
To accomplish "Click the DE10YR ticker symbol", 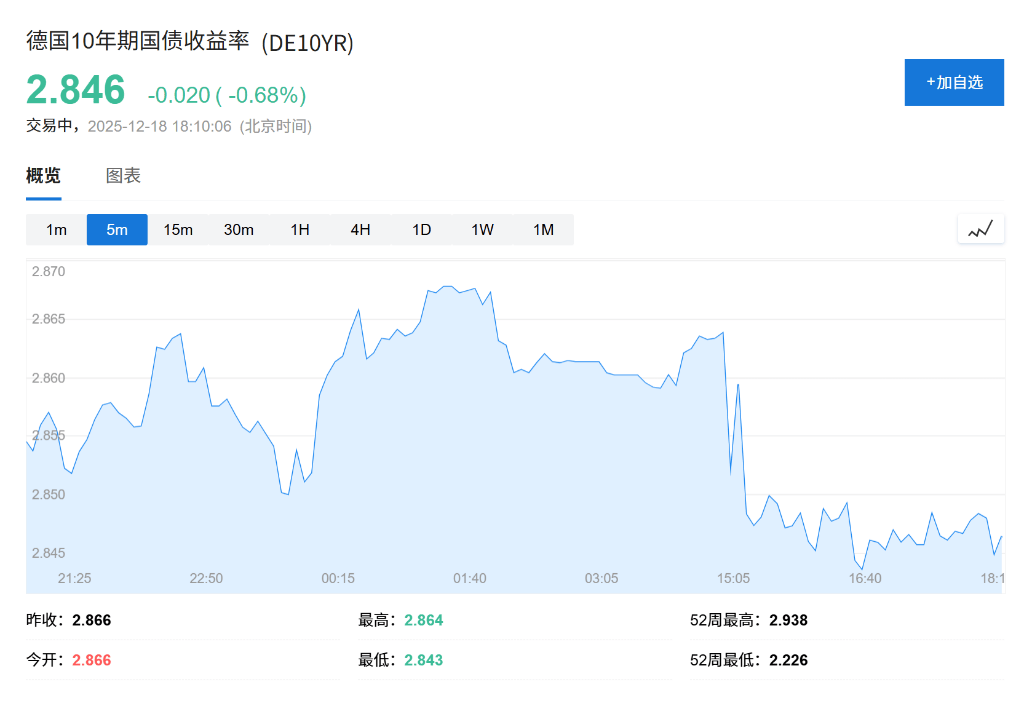I will 308,43.
